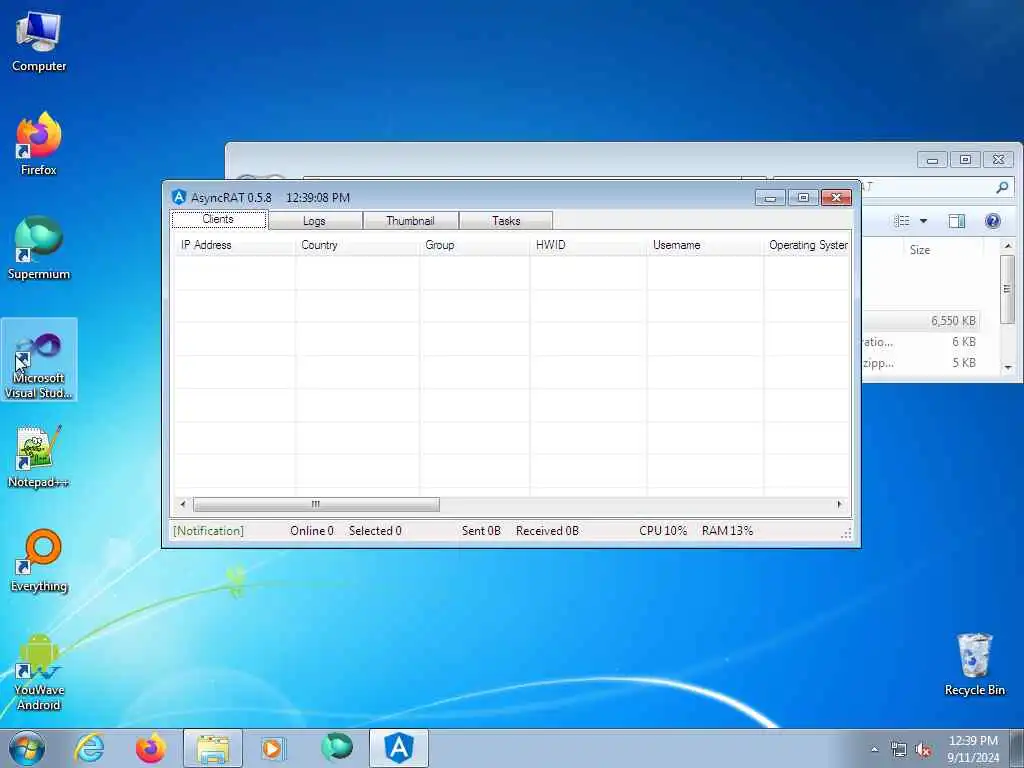Select the 5 KB file row in Explorer
Viewport: 1024px width, 768px height.
tap(921, 362)
